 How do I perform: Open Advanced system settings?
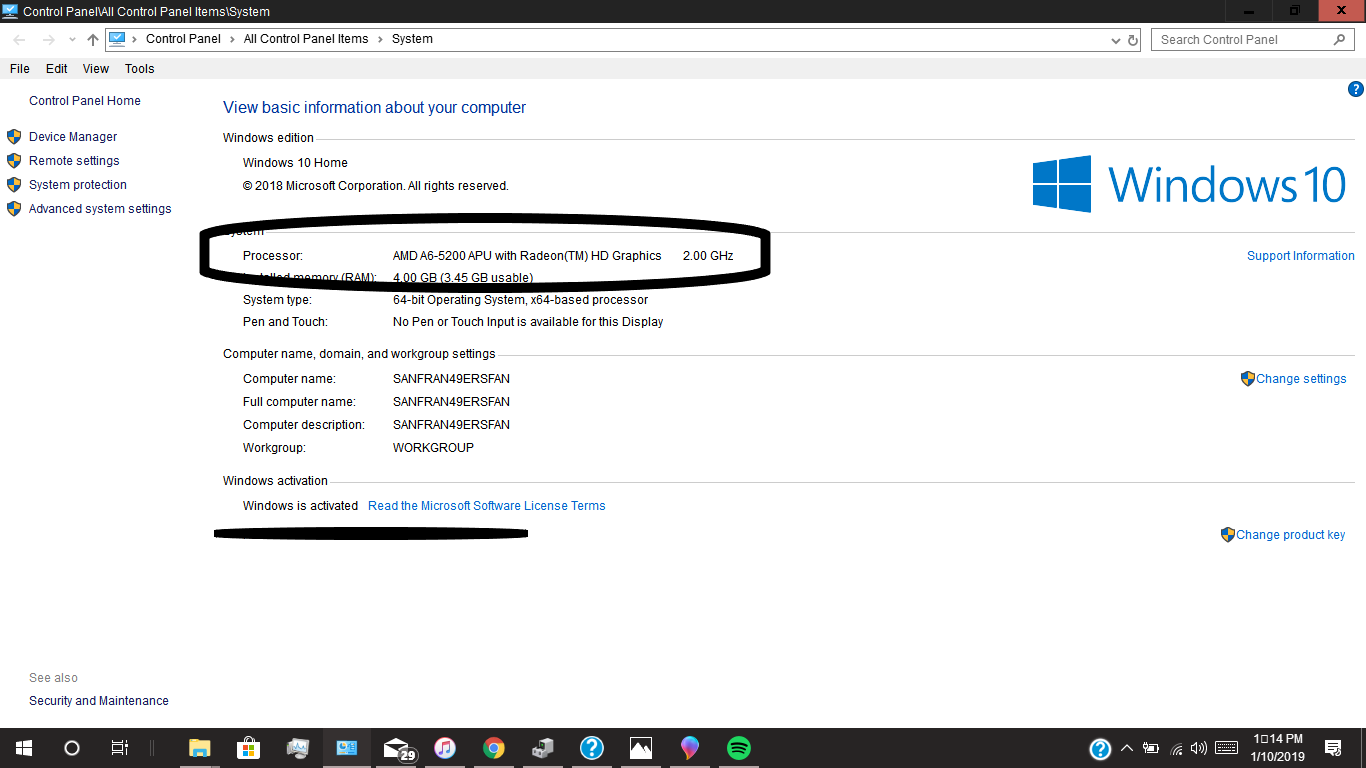[100, 209]
